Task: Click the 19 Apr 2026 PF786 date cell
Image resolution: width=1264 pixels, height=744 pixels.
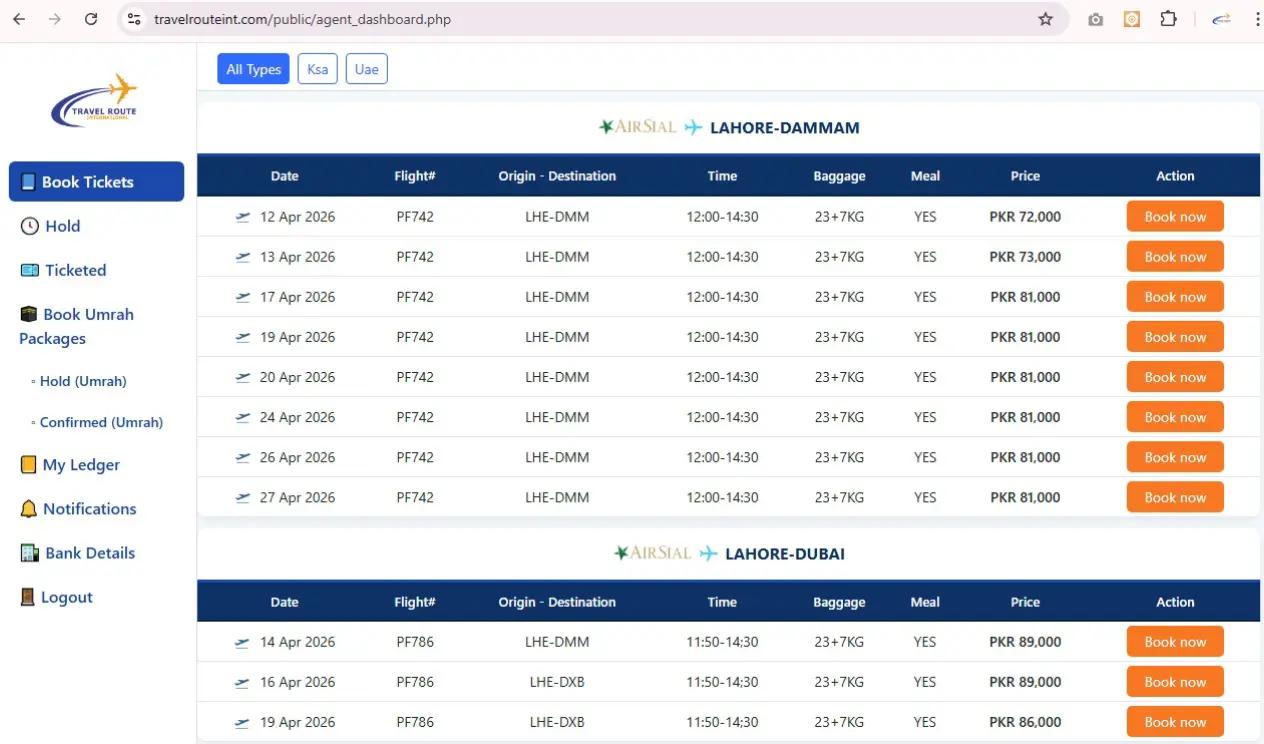Action: point(297,722)
